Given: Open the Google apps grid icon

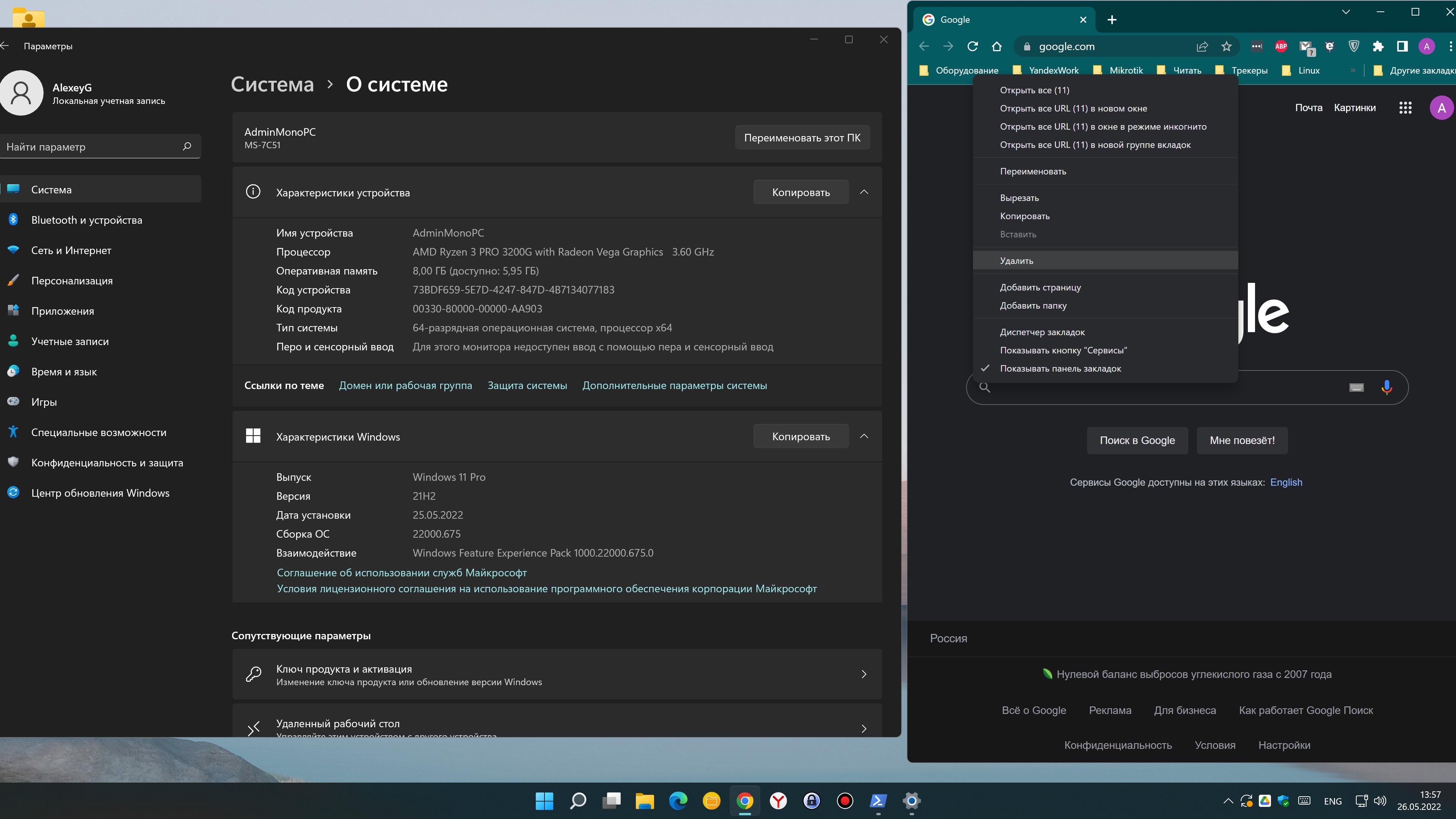Looking at the screenshot, I should (x=1405, y=107).
